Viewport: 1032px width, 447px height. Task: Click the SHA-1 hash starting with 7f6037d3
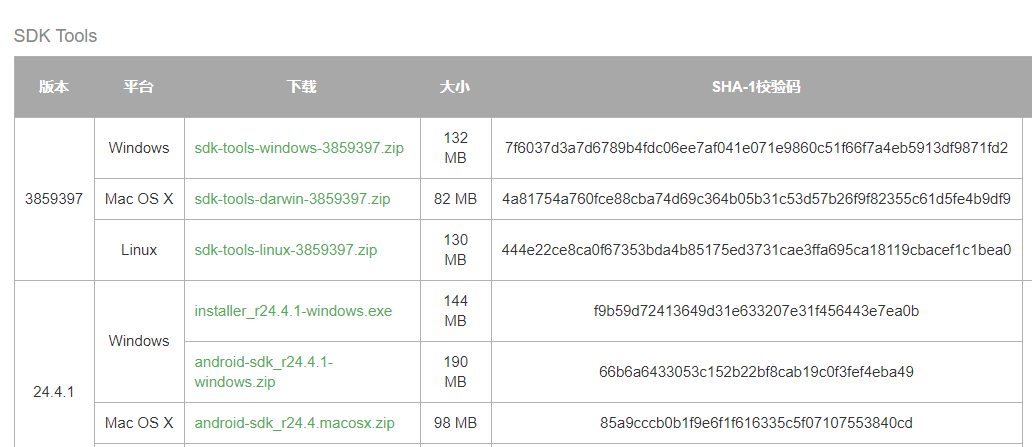pyautogui.click(x=756, y=148)
